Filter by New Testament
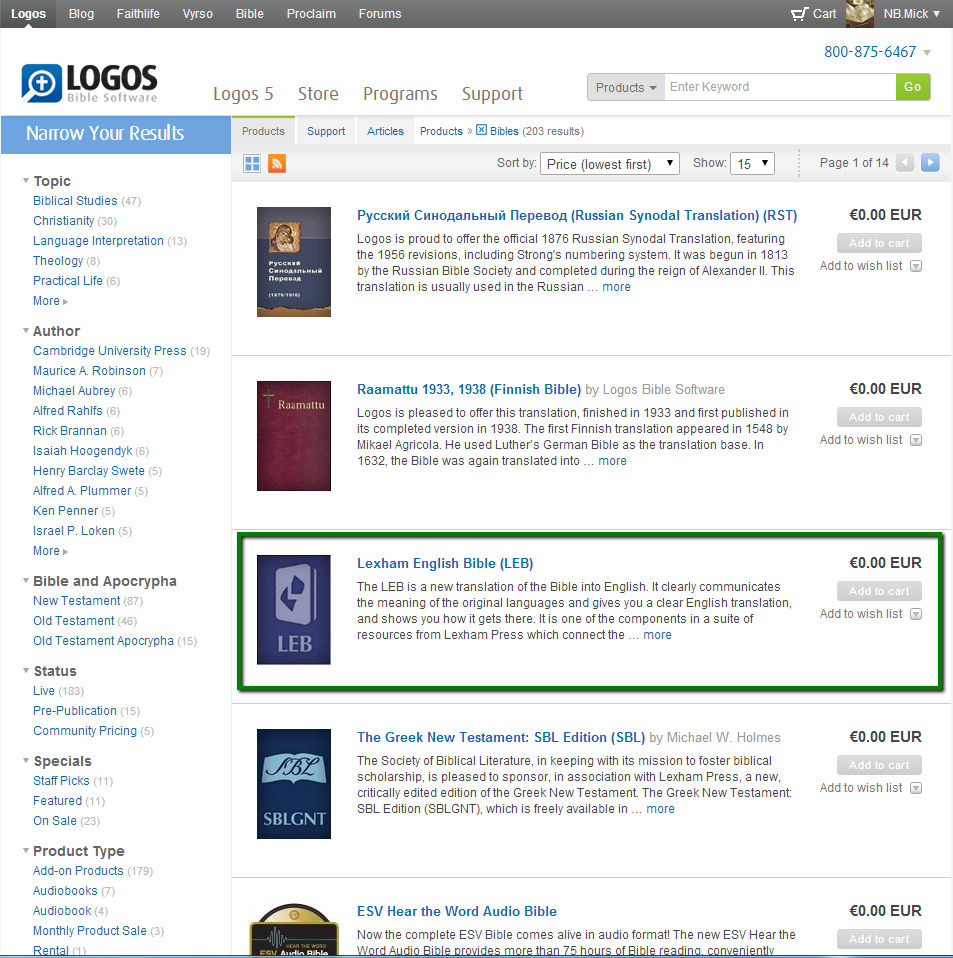 pyautogui.click(x=76, y=601)
